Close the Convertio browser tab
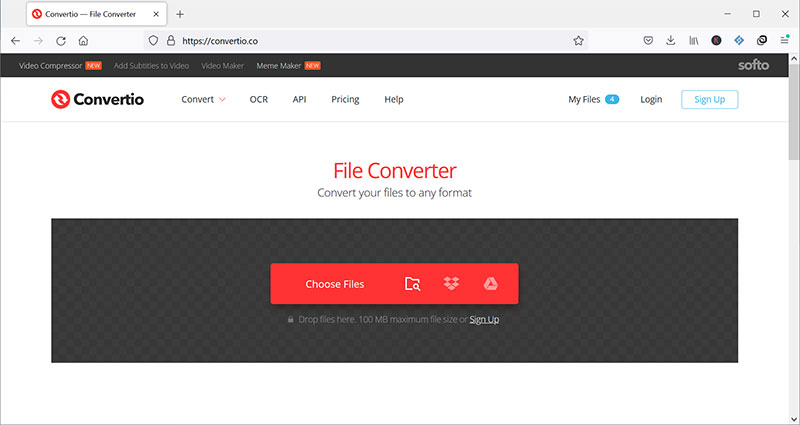Image resolution: width=800 pixels, height=425 pixels. 156,14
